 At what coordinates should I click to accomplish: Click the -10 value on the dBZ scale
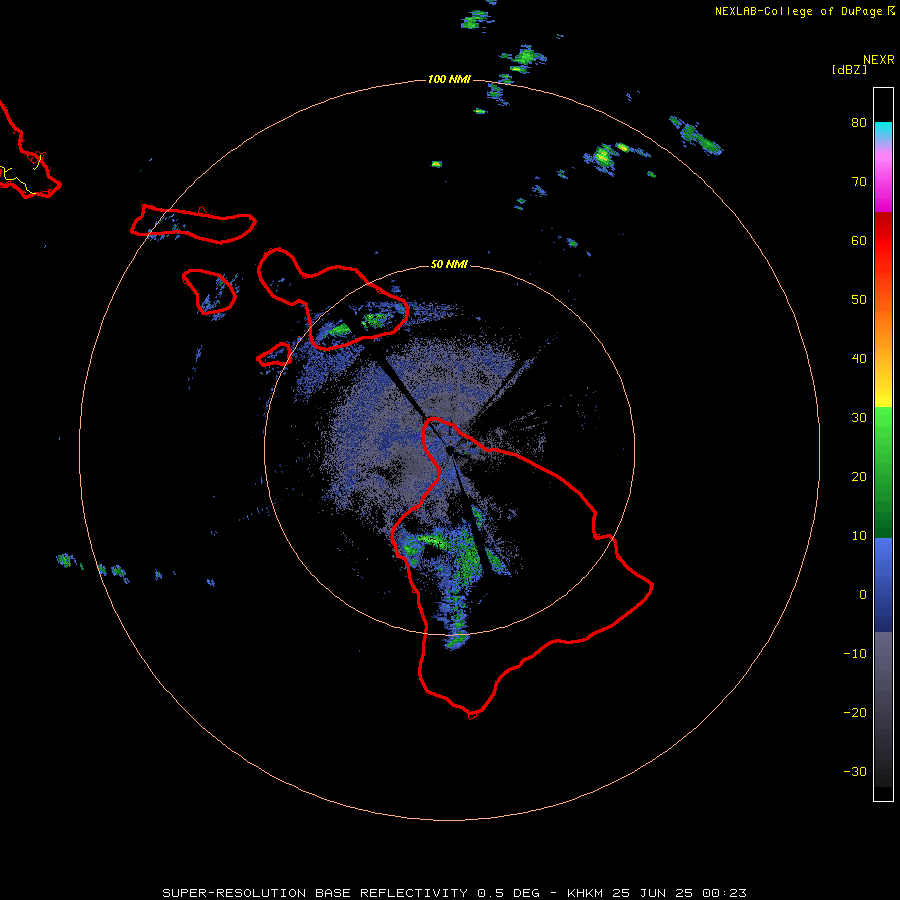855,654
